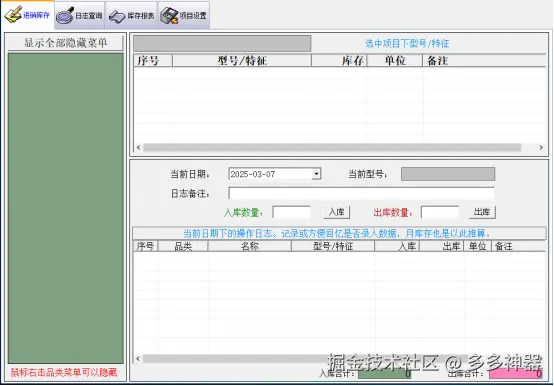Click the 序号 header in the upper table
This screenshot has width=554, height=386.
coord(153,61)
